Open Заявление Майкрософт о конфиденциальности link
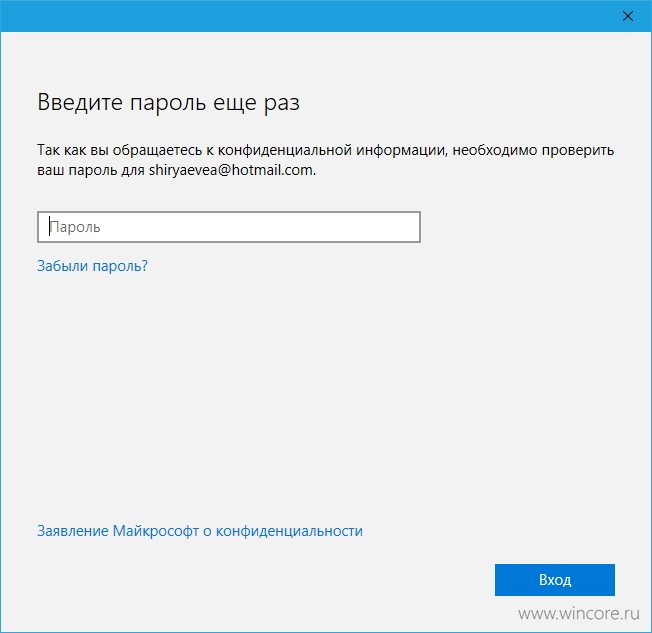Viewport: 652px width, 633px height. tap(200, 531)
